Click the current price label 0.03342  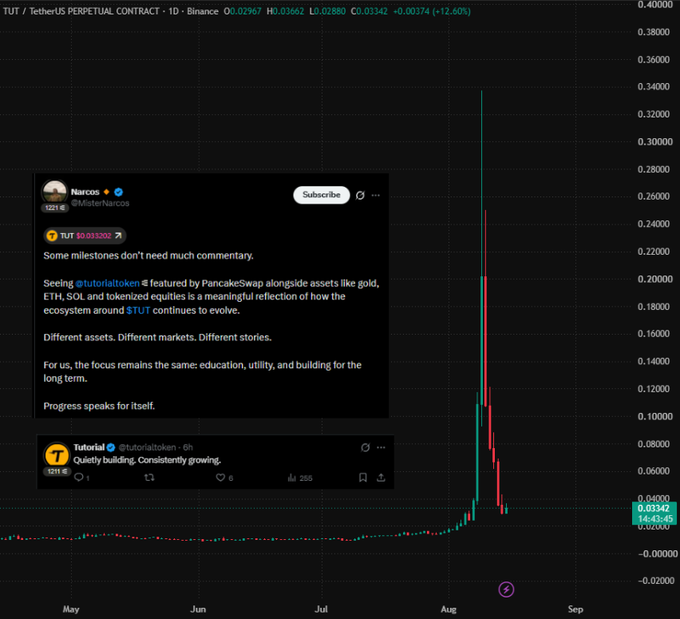pos(654,508)
